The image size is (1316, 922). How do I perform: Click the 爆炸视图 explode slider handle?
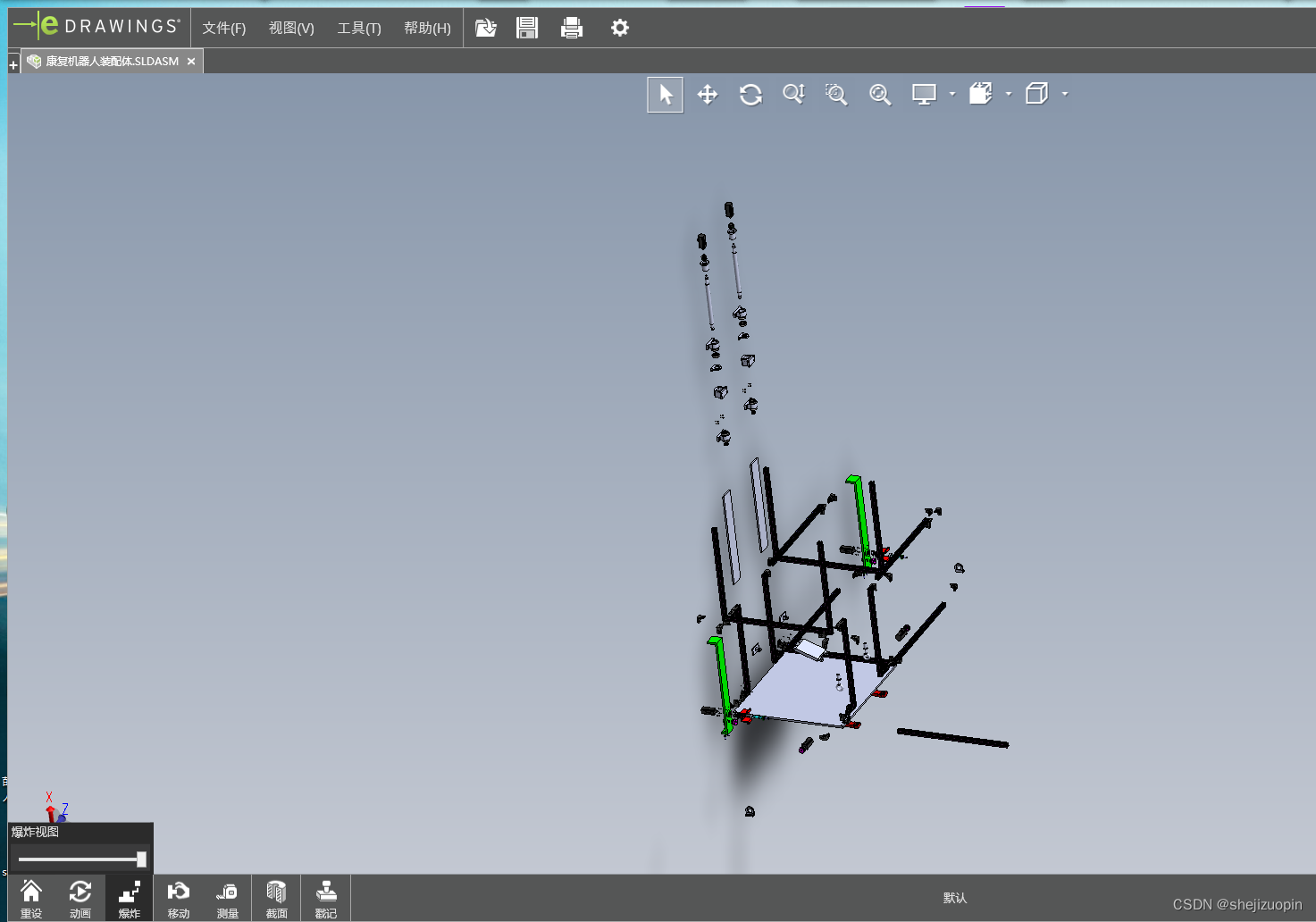[141, 859]
